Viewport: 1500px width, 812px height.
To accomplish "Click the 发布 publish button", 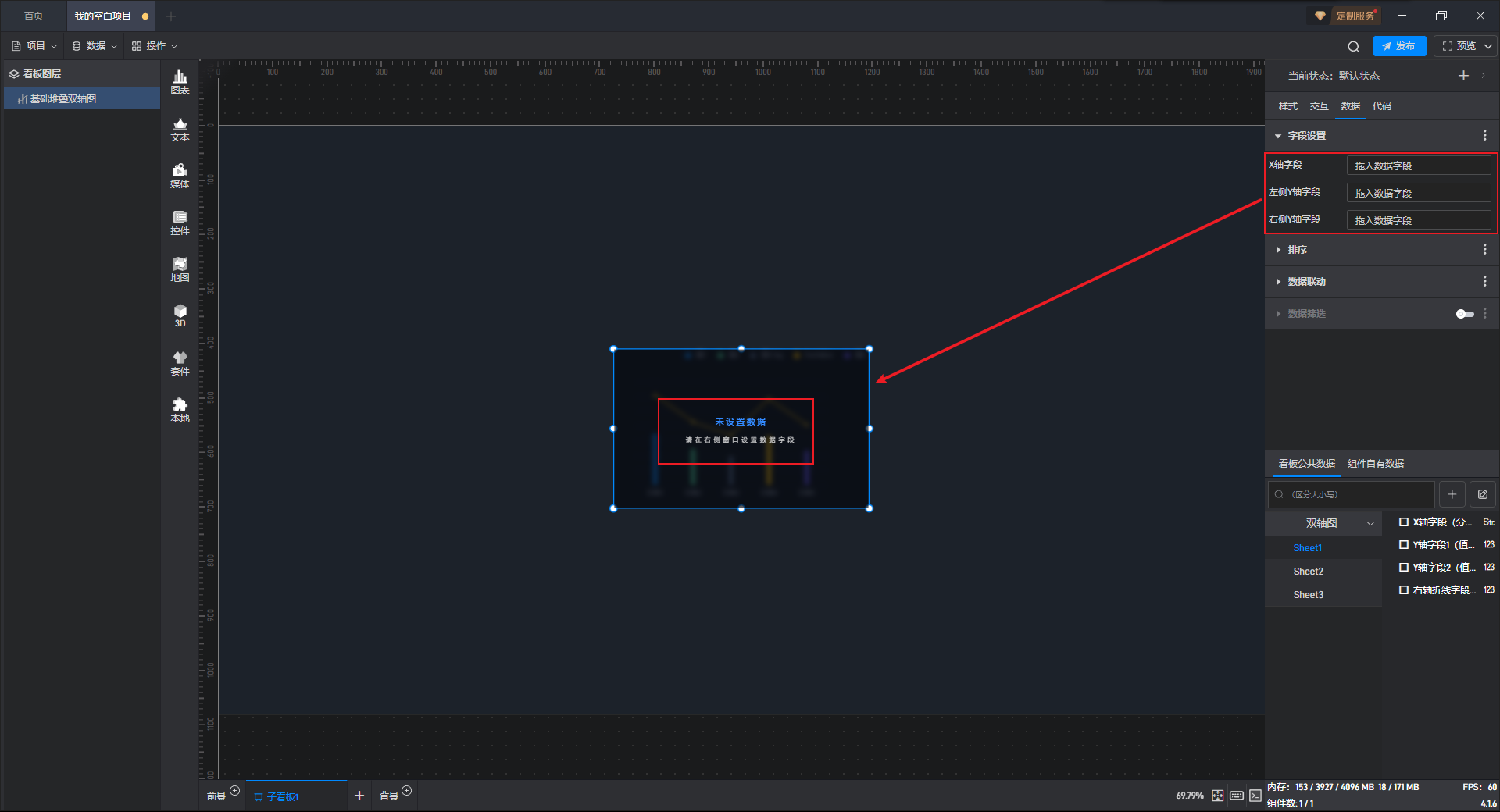I will (1399, 46).
